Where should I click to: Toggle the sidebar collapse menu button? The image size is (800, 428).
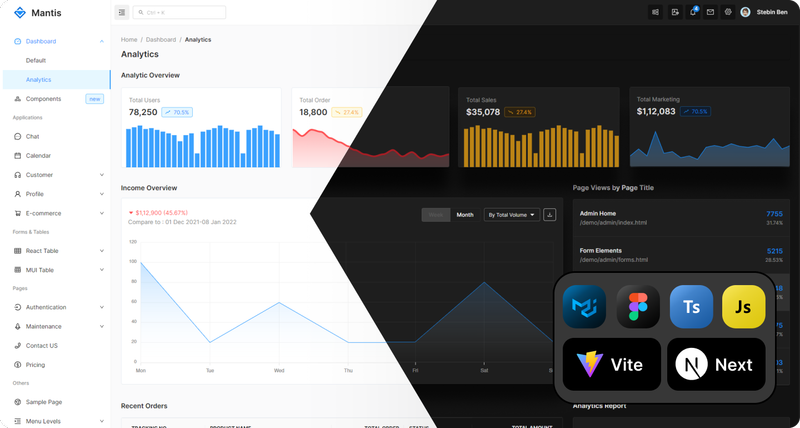[x=122, y=12]
